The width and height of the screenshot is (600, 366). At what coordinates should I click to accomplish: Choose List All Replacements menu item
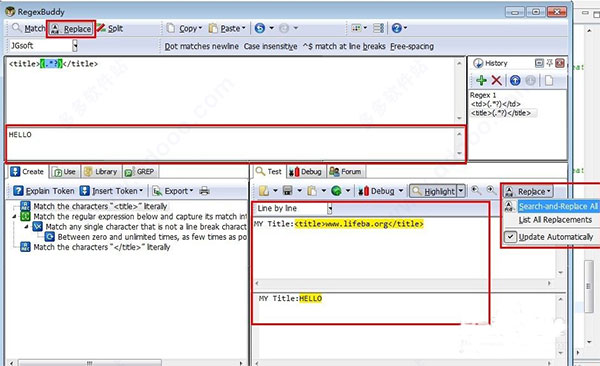coord(555,220)
